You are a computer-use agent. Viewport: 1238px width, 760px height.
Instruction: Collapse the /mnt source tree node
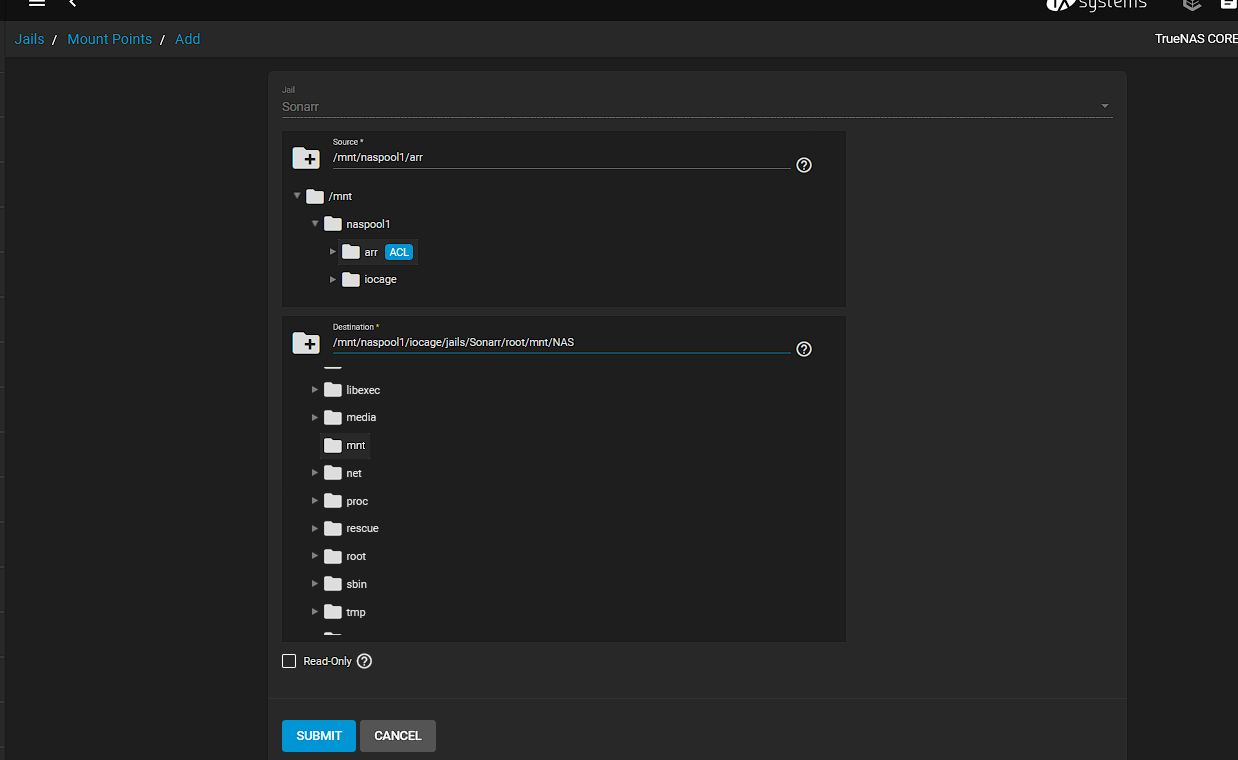297,196
